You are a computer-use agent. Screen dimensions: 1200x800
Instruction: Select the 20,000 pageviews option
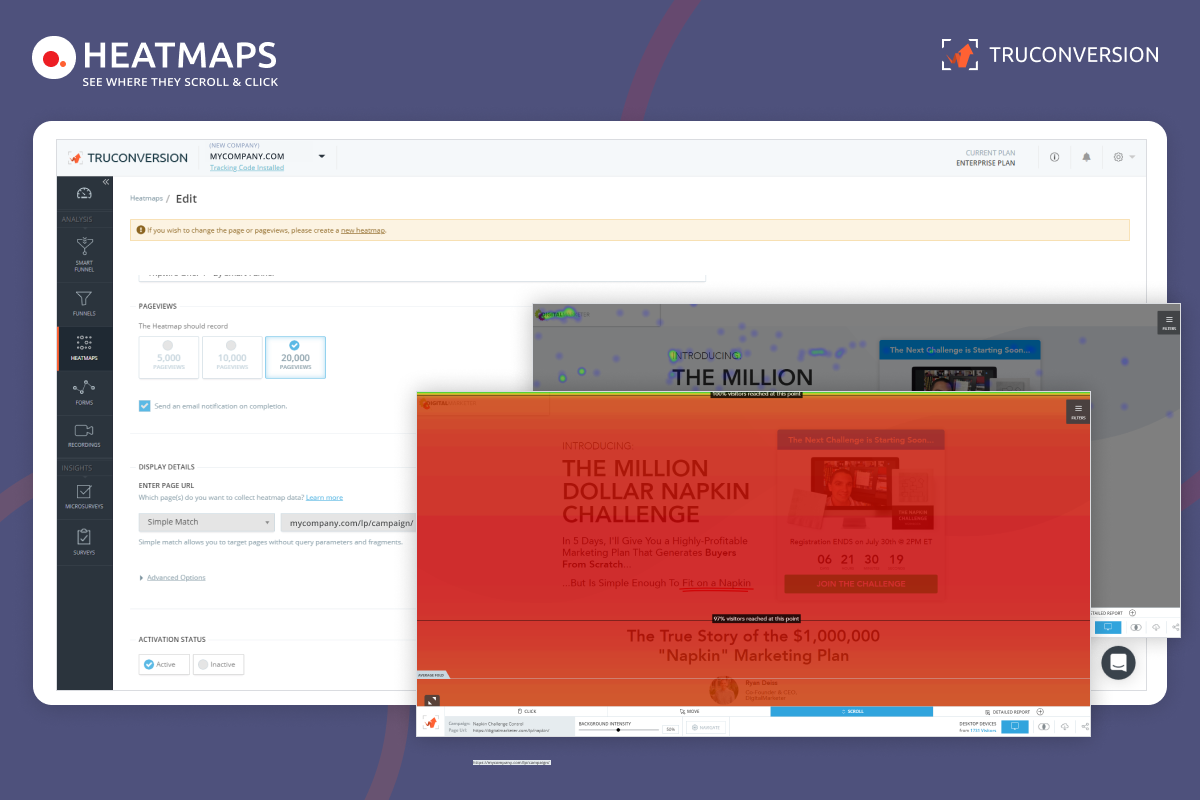(295, 357)
